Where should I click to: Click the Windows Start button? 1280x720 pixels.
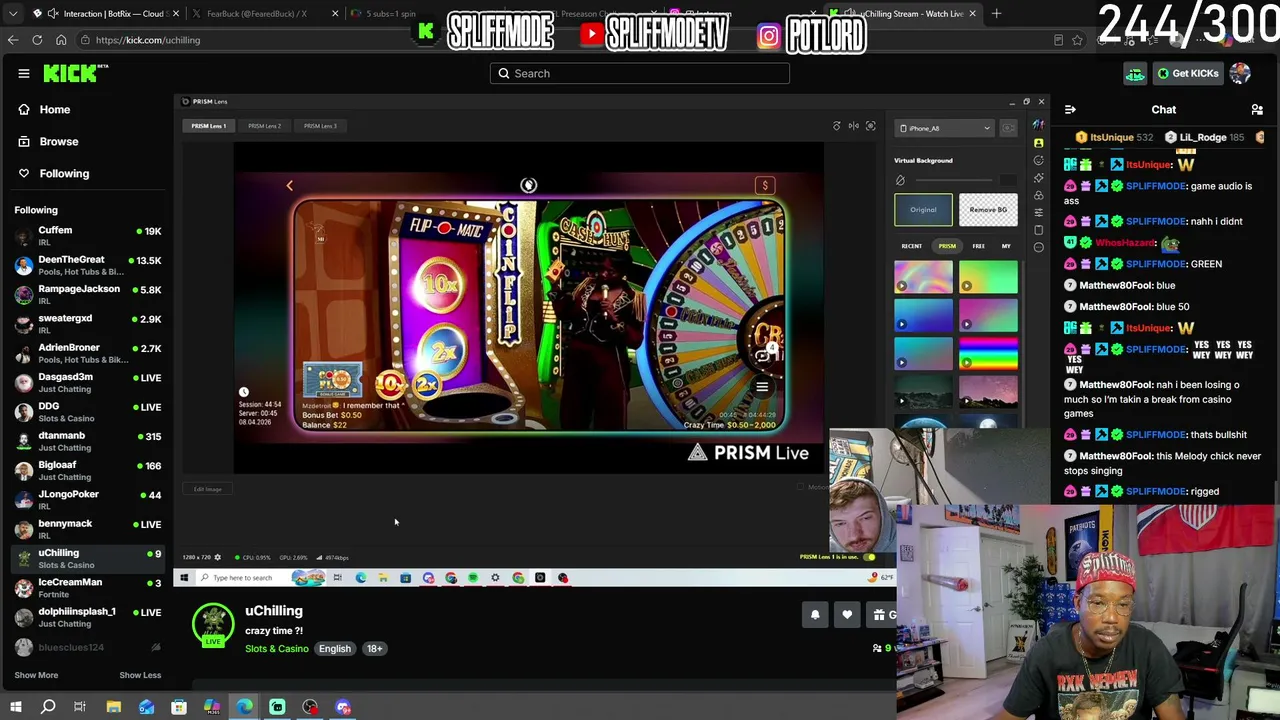coord(15,707)
